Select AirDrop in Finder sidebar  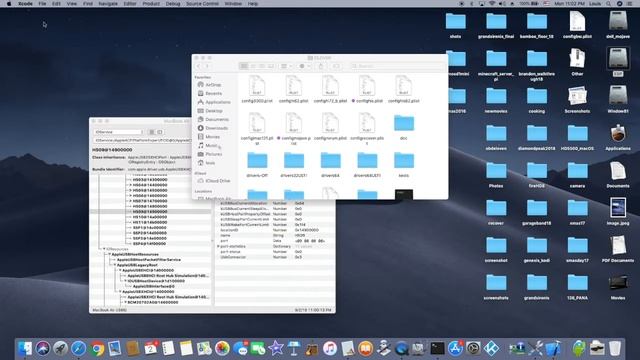209,85
